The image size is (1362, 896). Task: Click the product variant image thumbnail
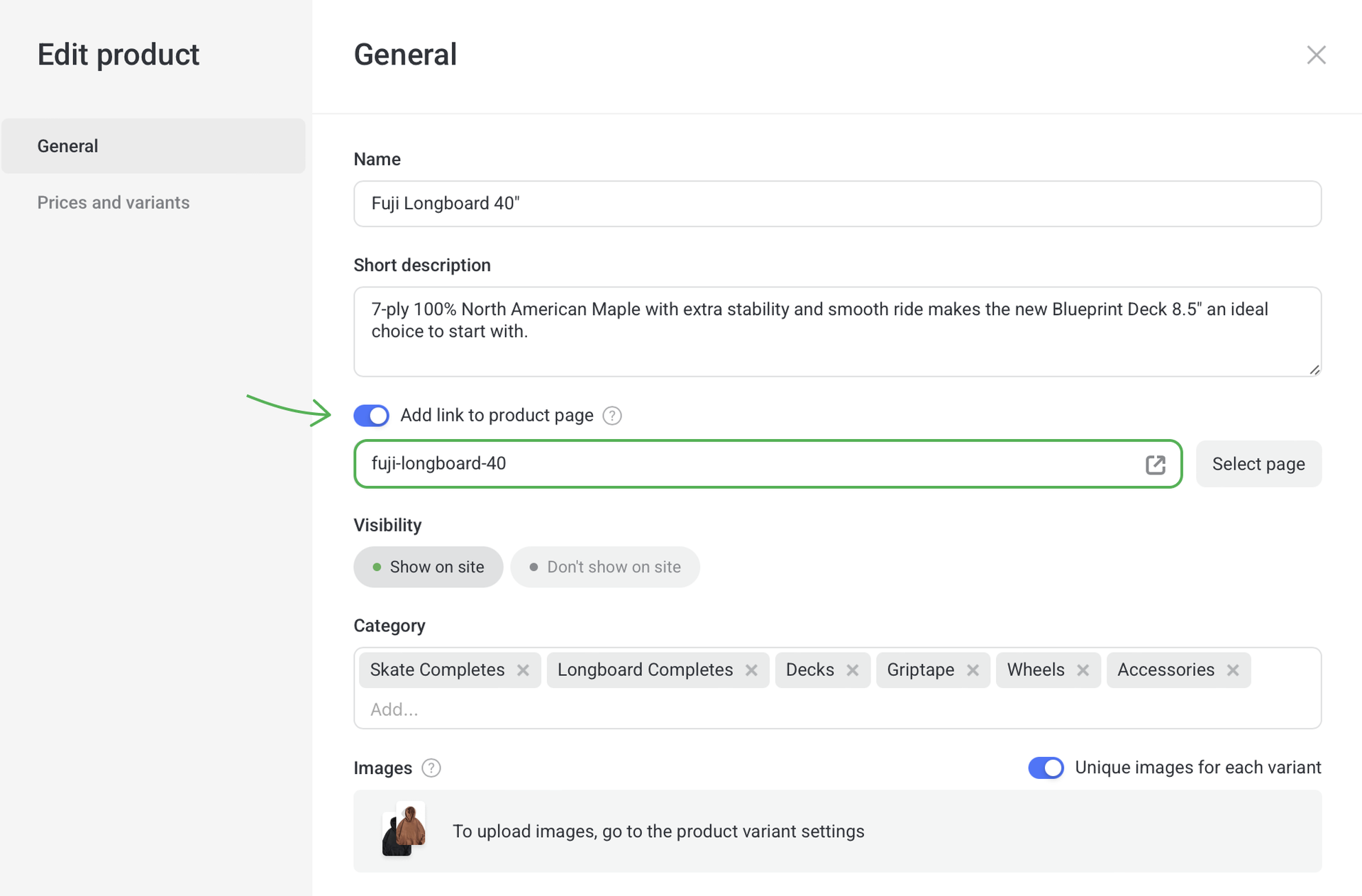click(x=404, y=829)
